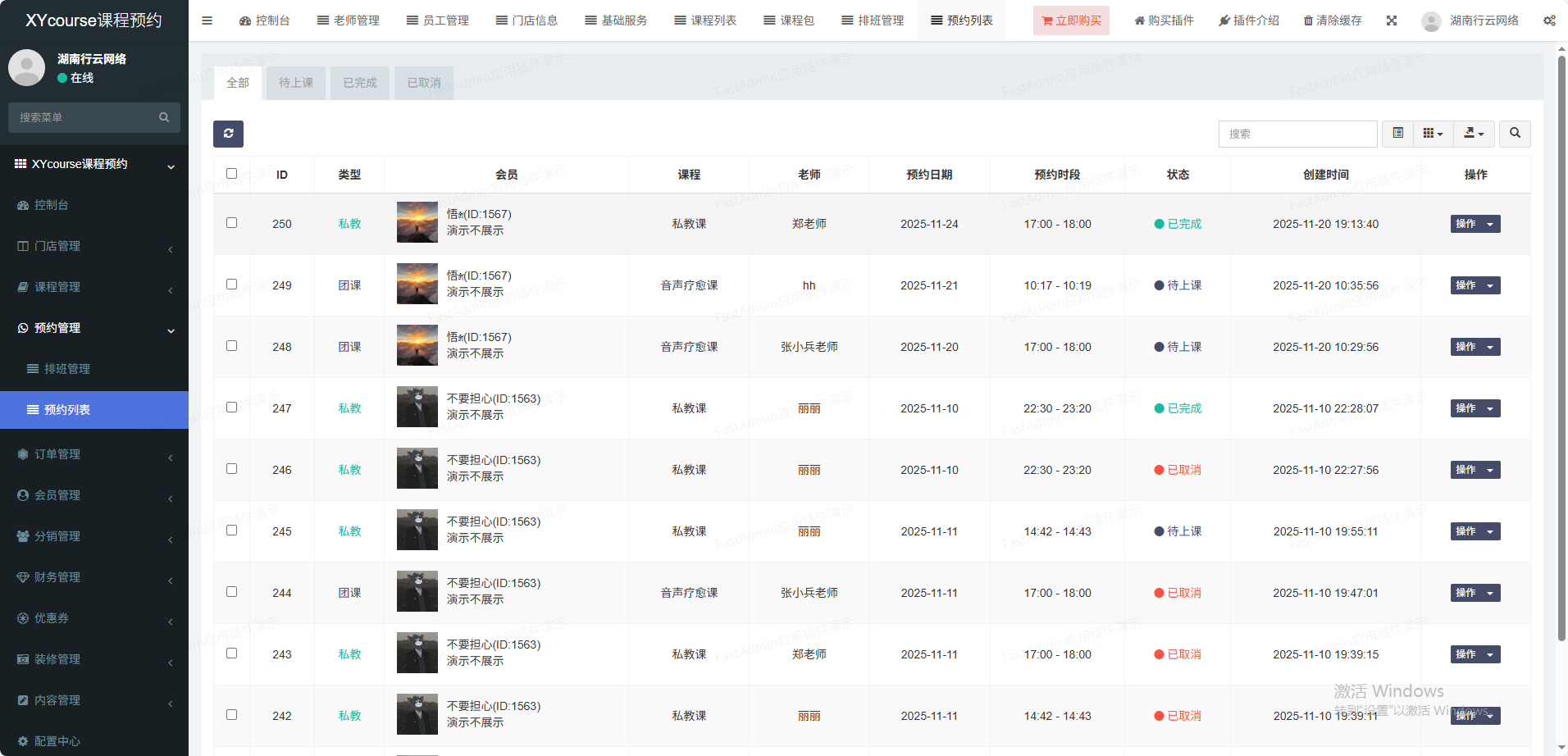This screenshot has width=1568, height=756.
Task: Click the table search input field
Action: click(x=1297, y=134)
